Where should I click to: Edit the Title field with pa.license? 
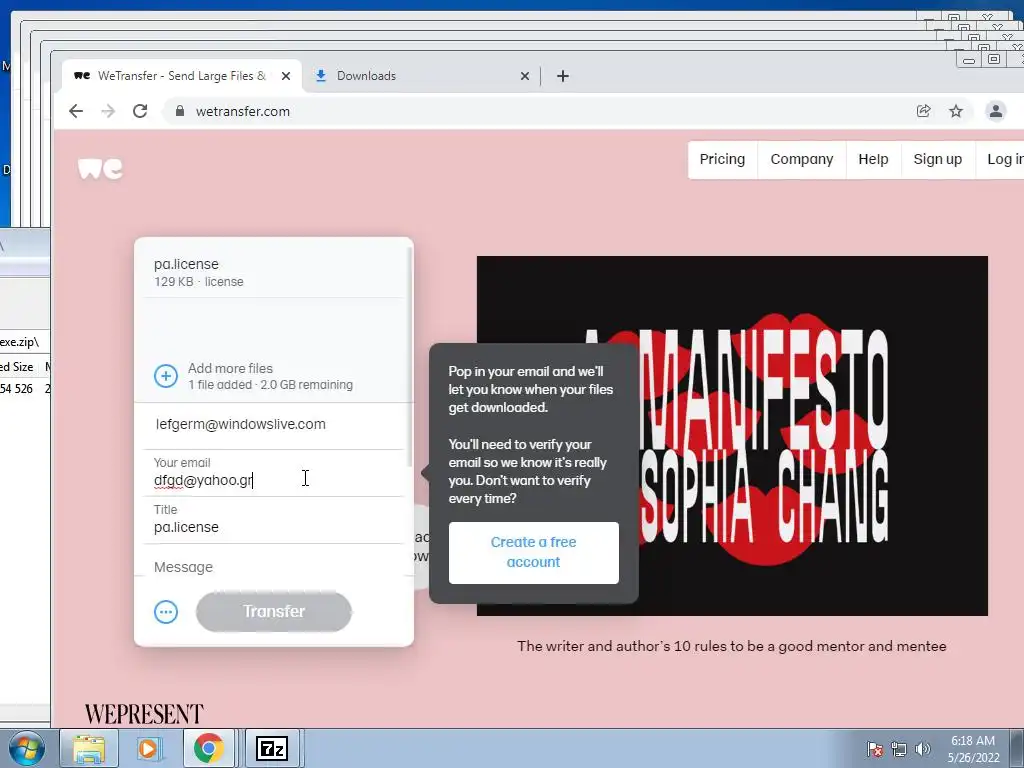274,520
